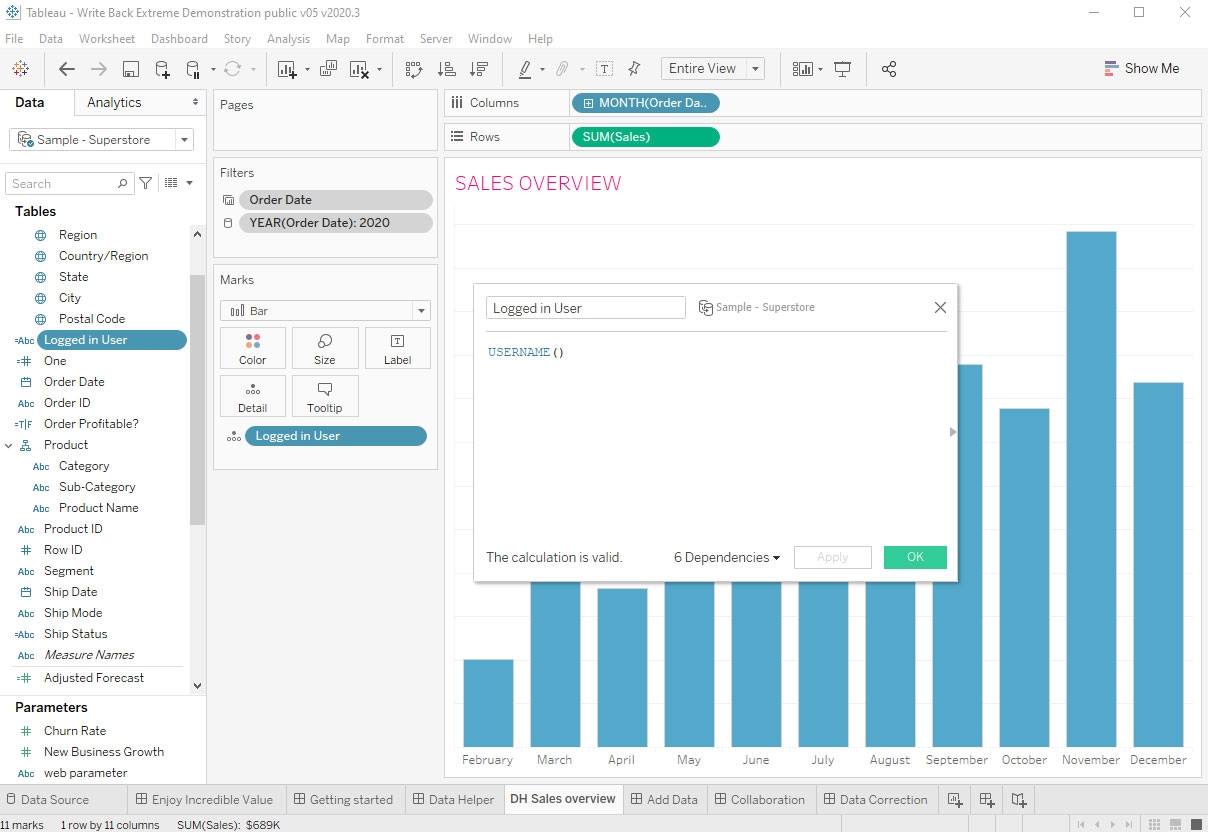Switch to the Collaboration sheet tab

766,800
